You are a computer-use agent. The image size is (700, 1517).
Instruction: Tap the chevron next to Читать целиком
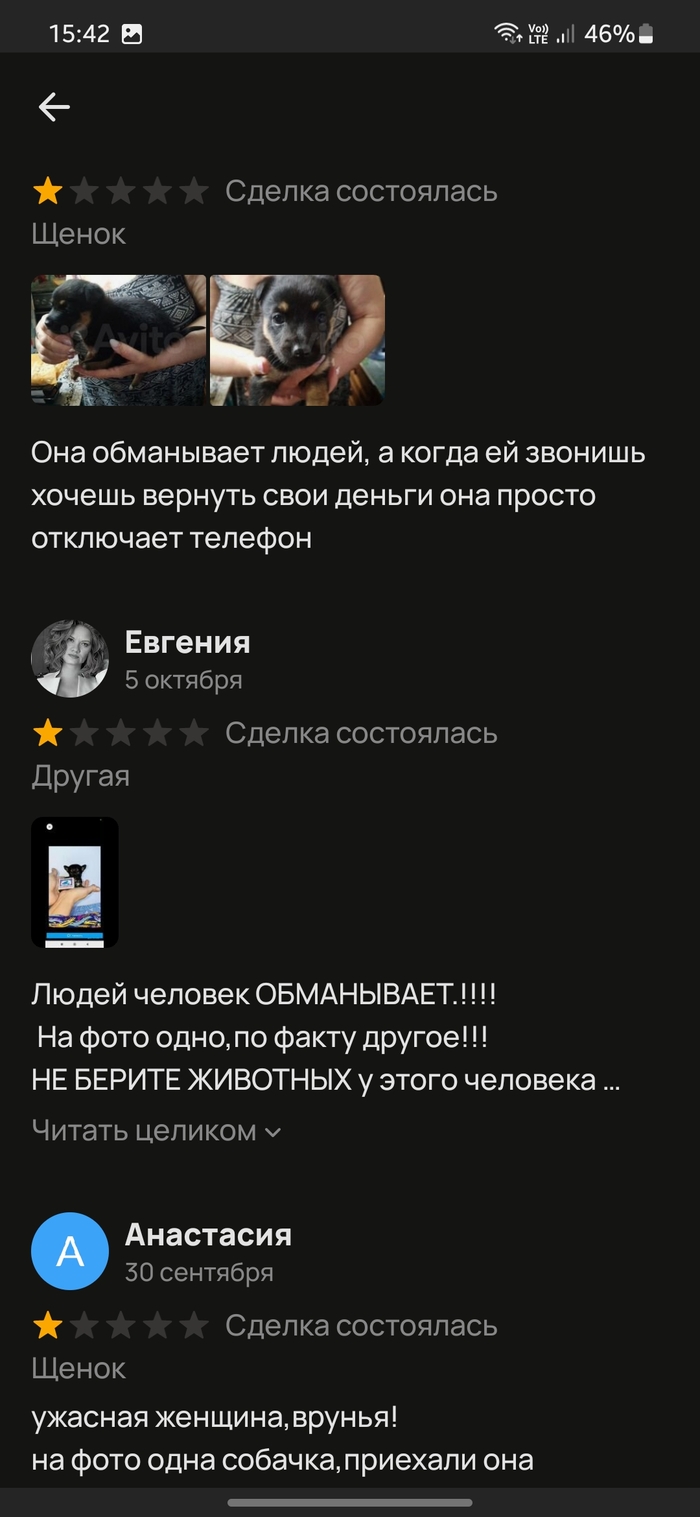tap(272, 1133)
